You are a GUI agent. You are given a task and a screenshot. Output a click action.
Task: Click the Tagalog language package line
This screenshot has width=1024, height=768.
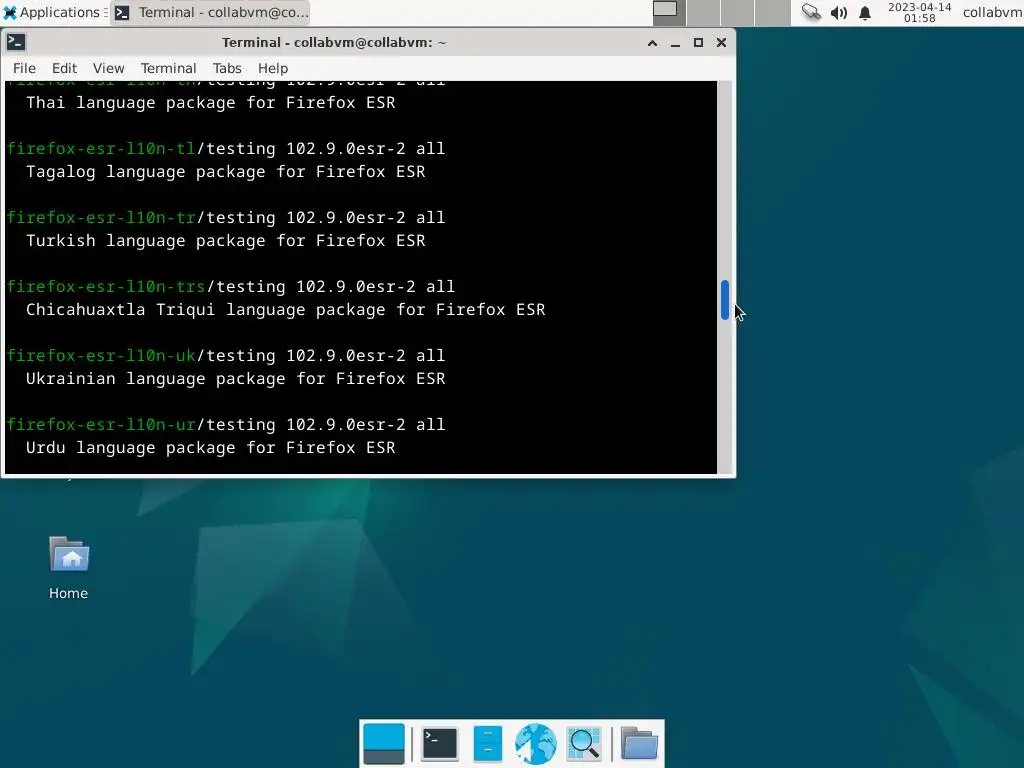(x=225, y=172)
